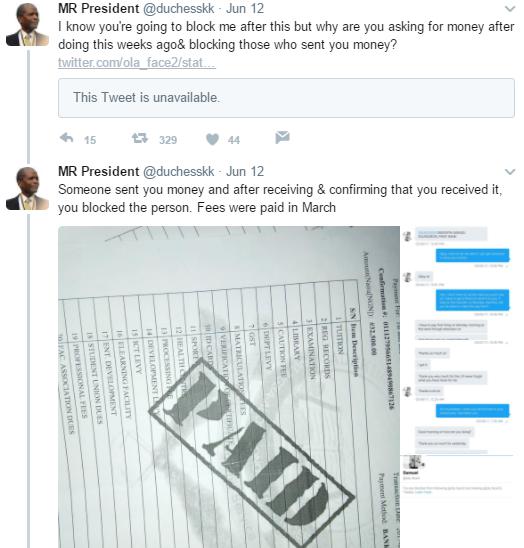Open first tweet's more options chevron
This screenshot has width=524, height=548.
point(510,9)
